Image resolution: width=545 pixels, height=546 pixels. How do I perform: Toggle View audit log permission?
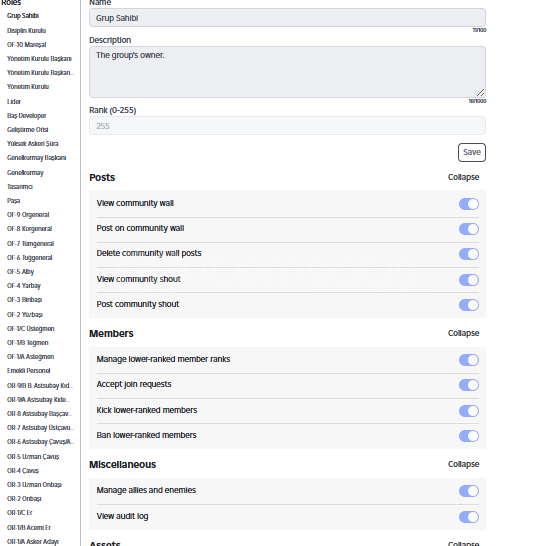coord(468,517)
